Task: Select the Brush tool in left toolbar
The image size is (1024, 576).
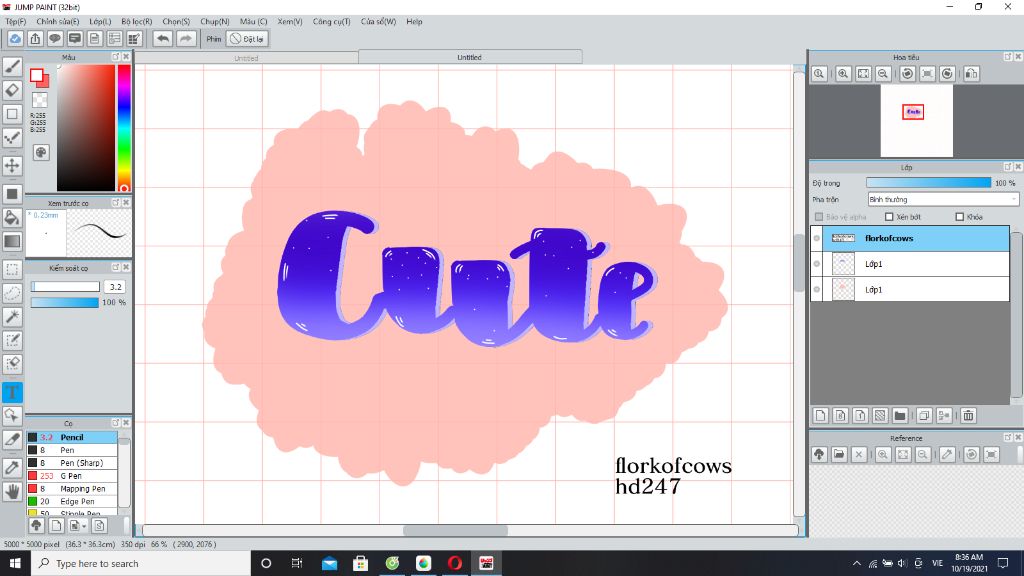Action: click(12, 66)
